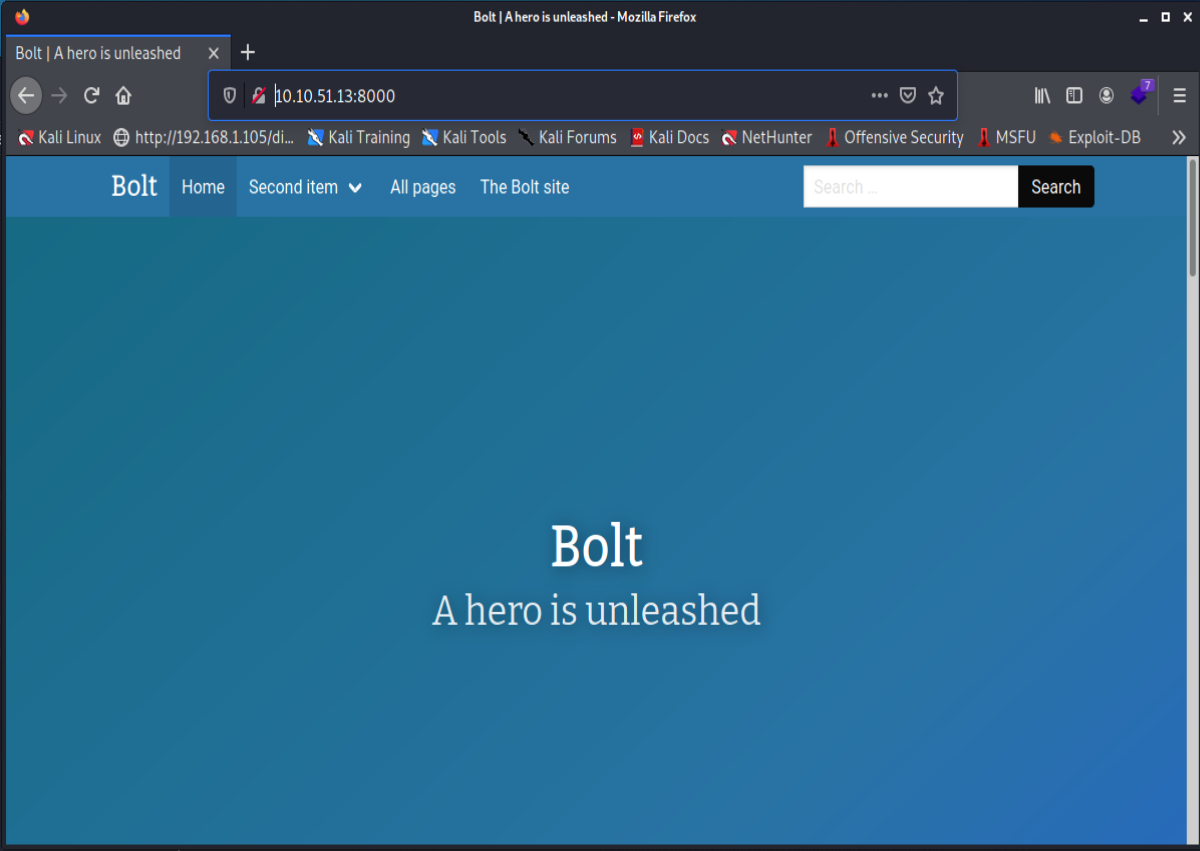This screenshot has height=851, width=1200.
Task: Open the insecure connection lock icon
Action: click(x=259, y=96)
